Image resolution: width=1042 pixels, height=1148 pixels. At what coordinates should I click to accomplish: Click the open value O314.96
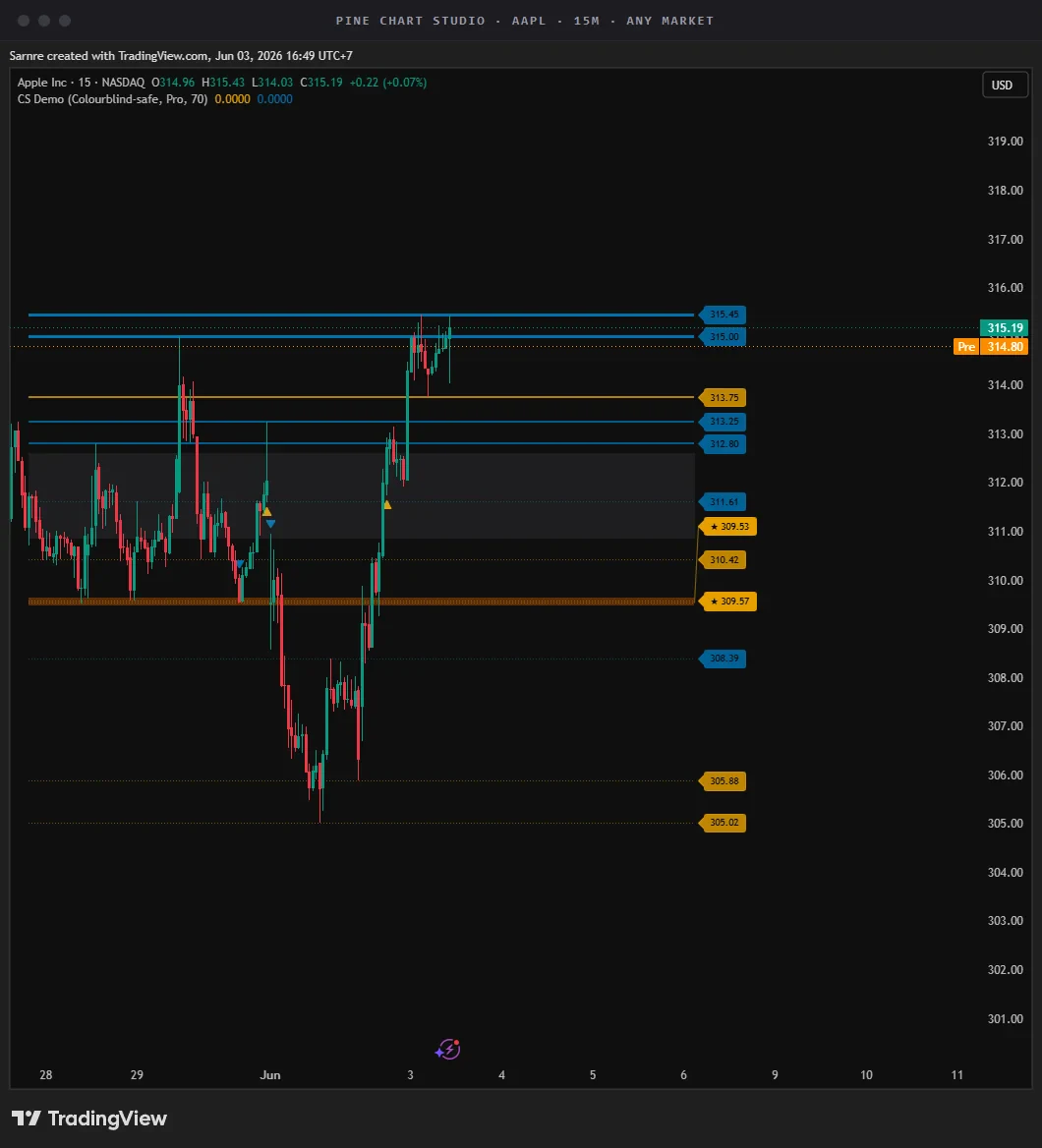point(174,83)
